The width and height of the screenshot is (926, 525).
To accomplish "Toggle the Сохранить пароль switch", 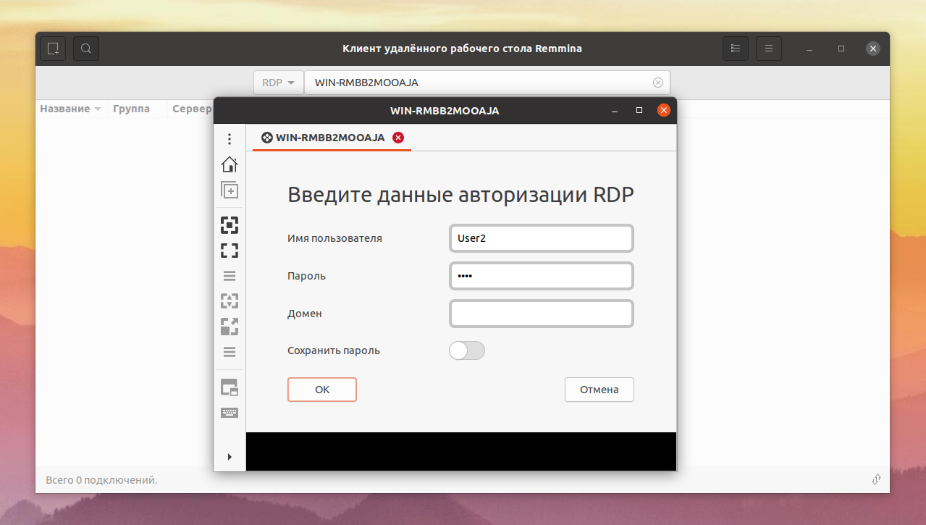I will pos(467,350).
